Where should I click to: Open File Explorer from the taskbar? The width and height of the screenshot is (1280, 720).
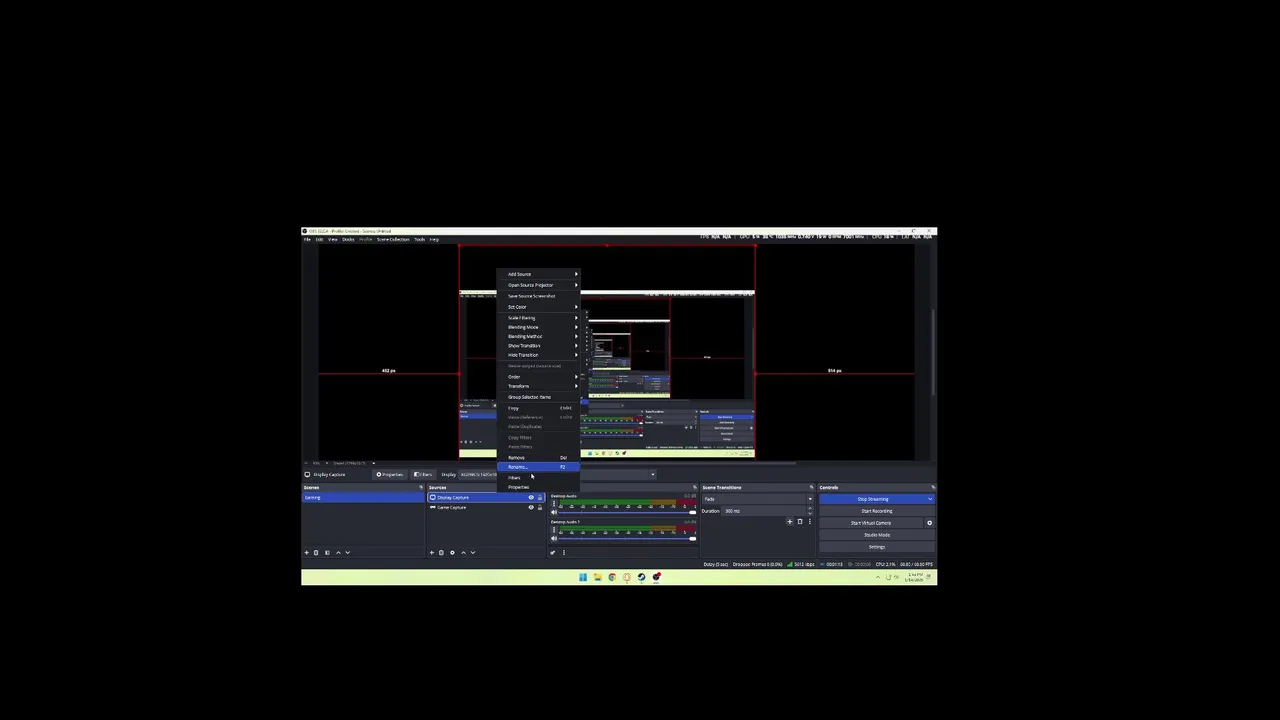coord(598,577)
